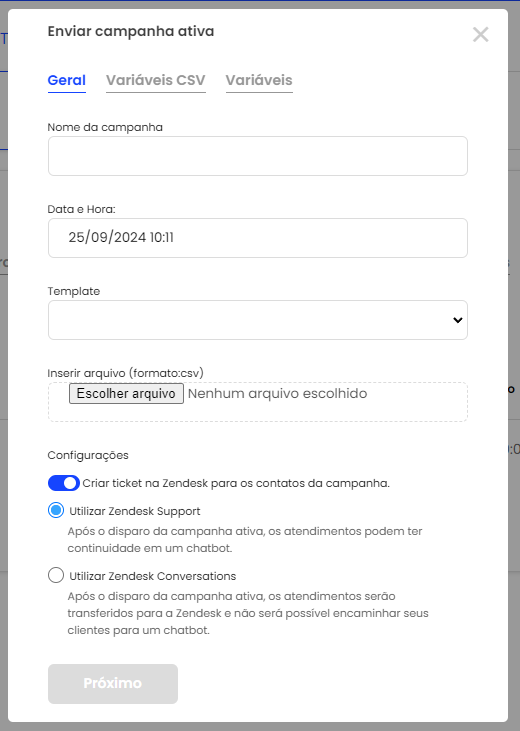Click the Utilizar Zendesk Support label text
Viewport: 520px width, 731px height.
[135, 511]
